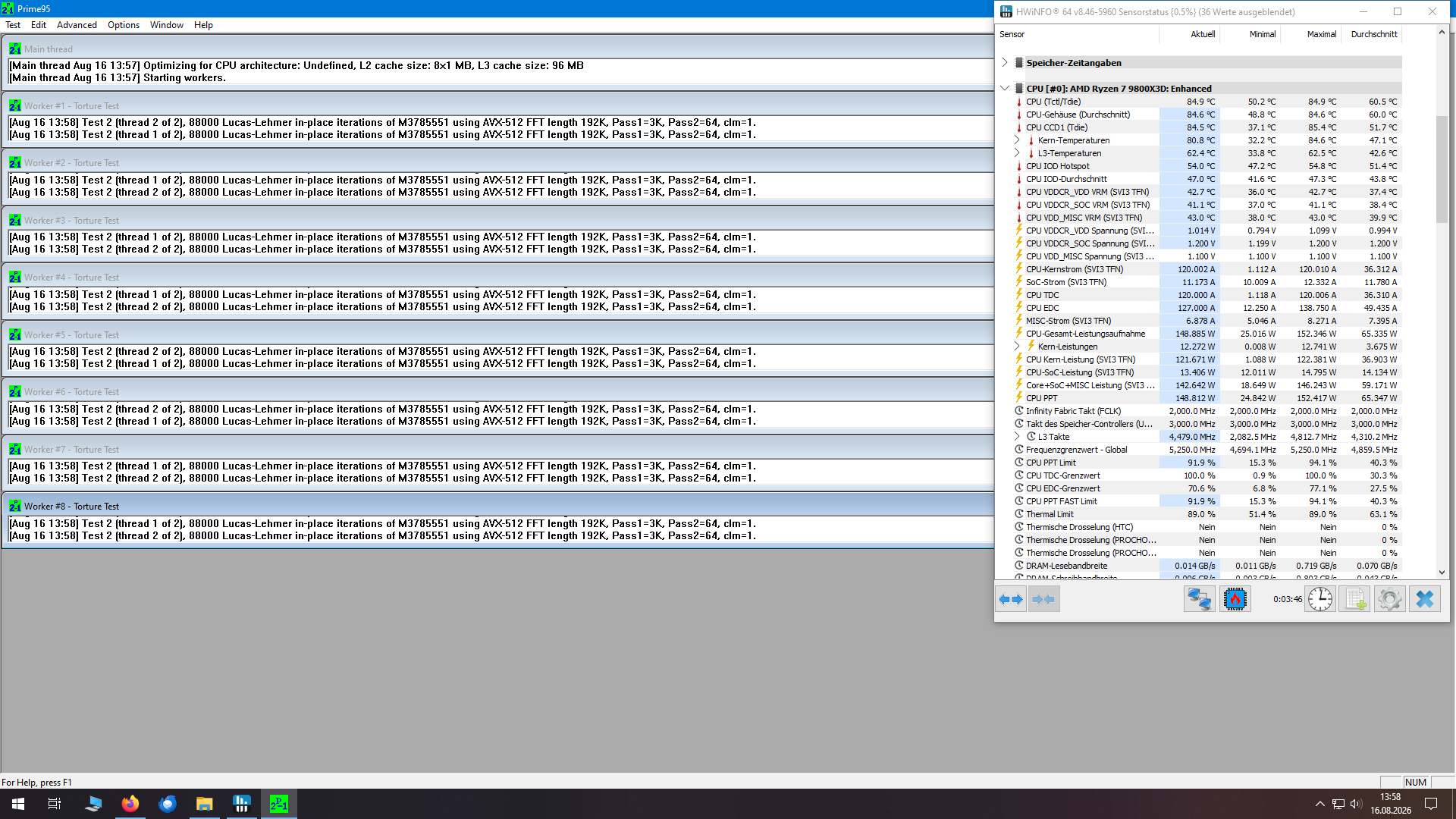Open the Advanced menu in Prime95

coord(77,25)
